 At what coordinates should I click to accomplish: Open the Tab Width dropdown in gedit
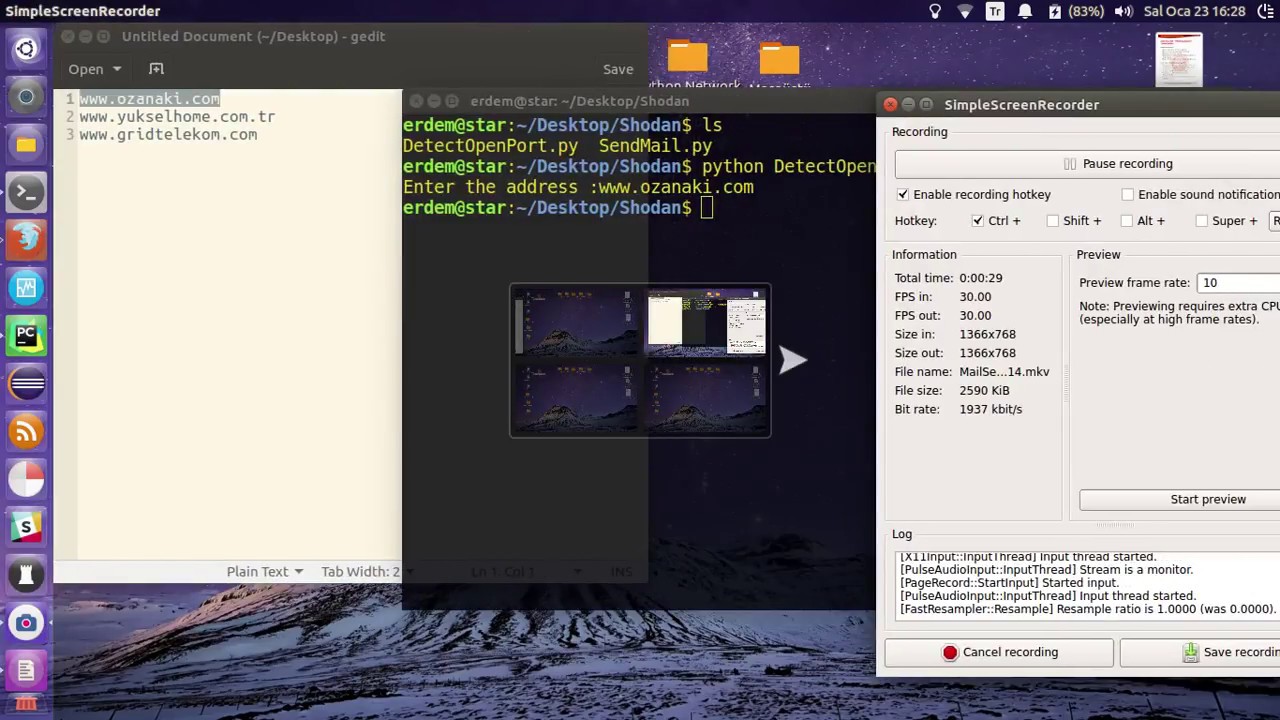(x=365, y=571)
